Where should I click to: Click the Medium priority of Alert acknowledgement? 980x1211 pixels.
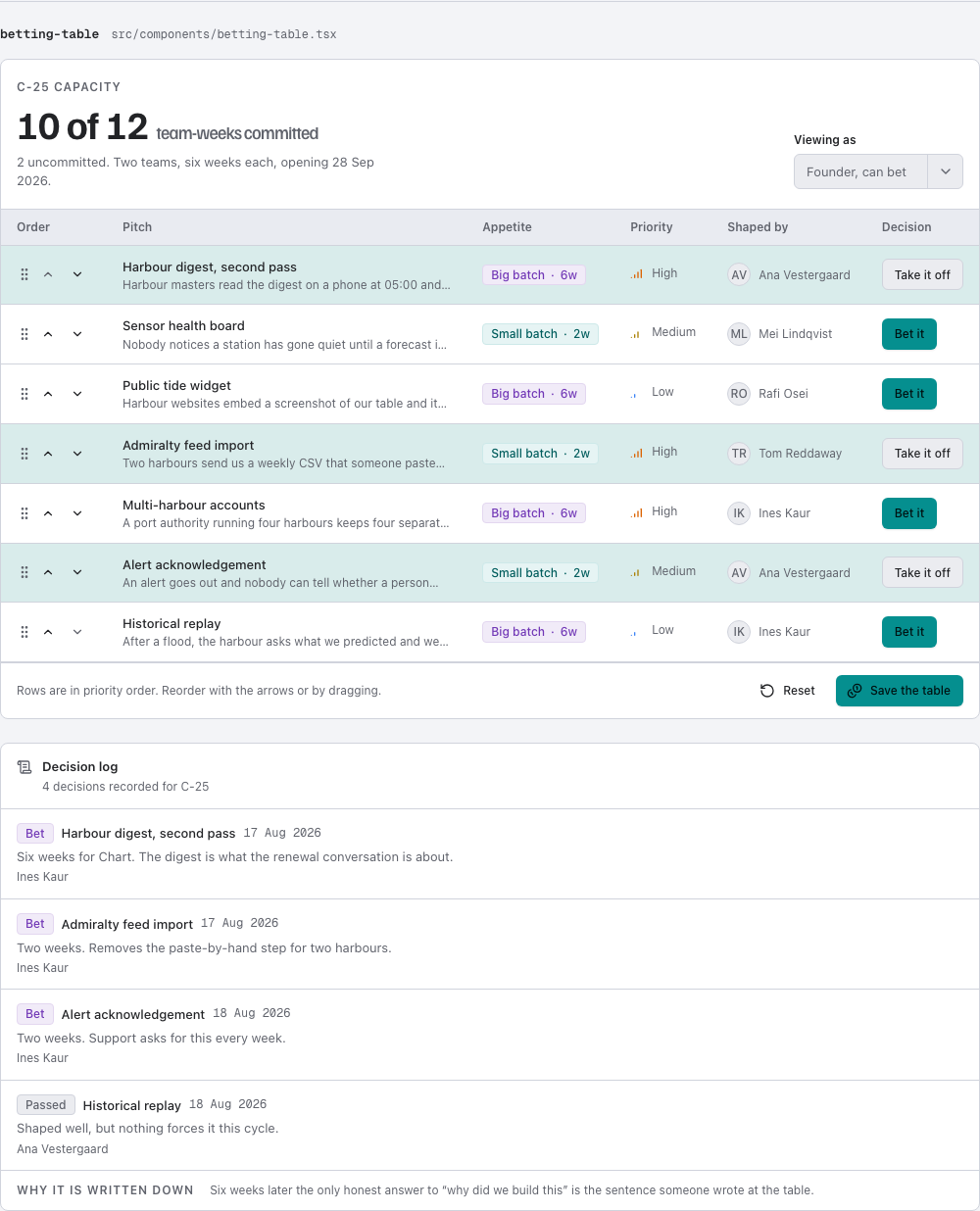click(663, 571)
